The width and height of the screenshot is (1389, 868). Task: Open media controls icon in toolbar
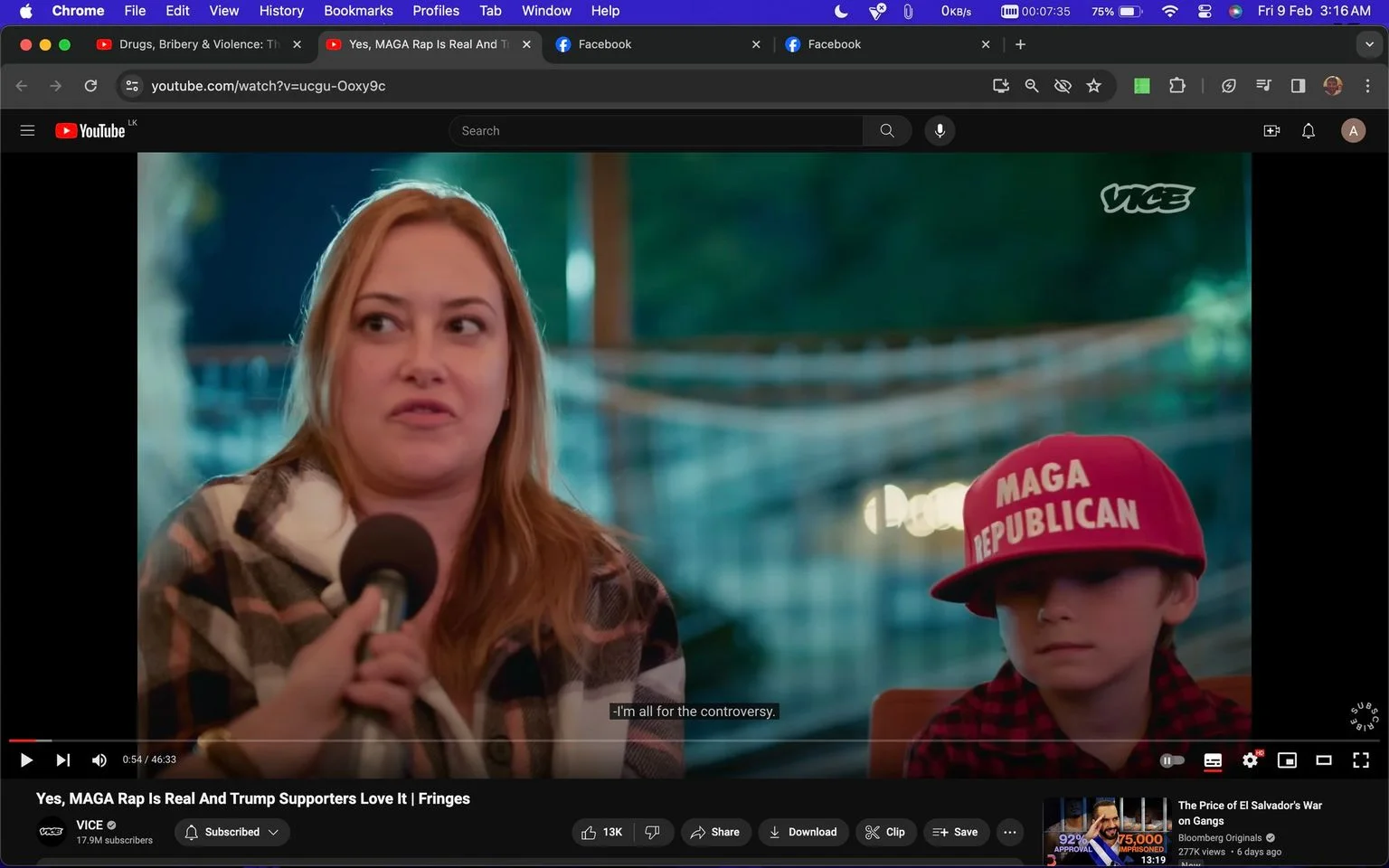1263,86
